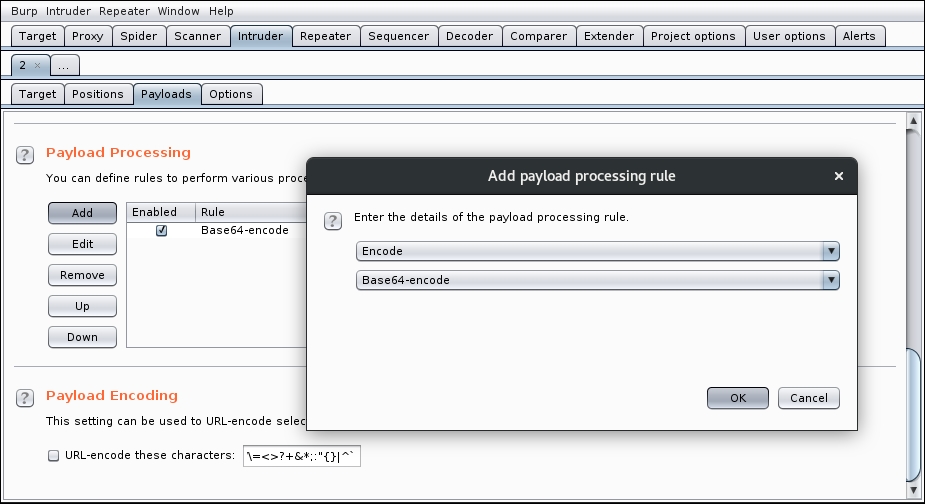Click help icon in rule dialog
Image resolution: width=925 pixels, height=504 pixels.
(x=333, y=221)
